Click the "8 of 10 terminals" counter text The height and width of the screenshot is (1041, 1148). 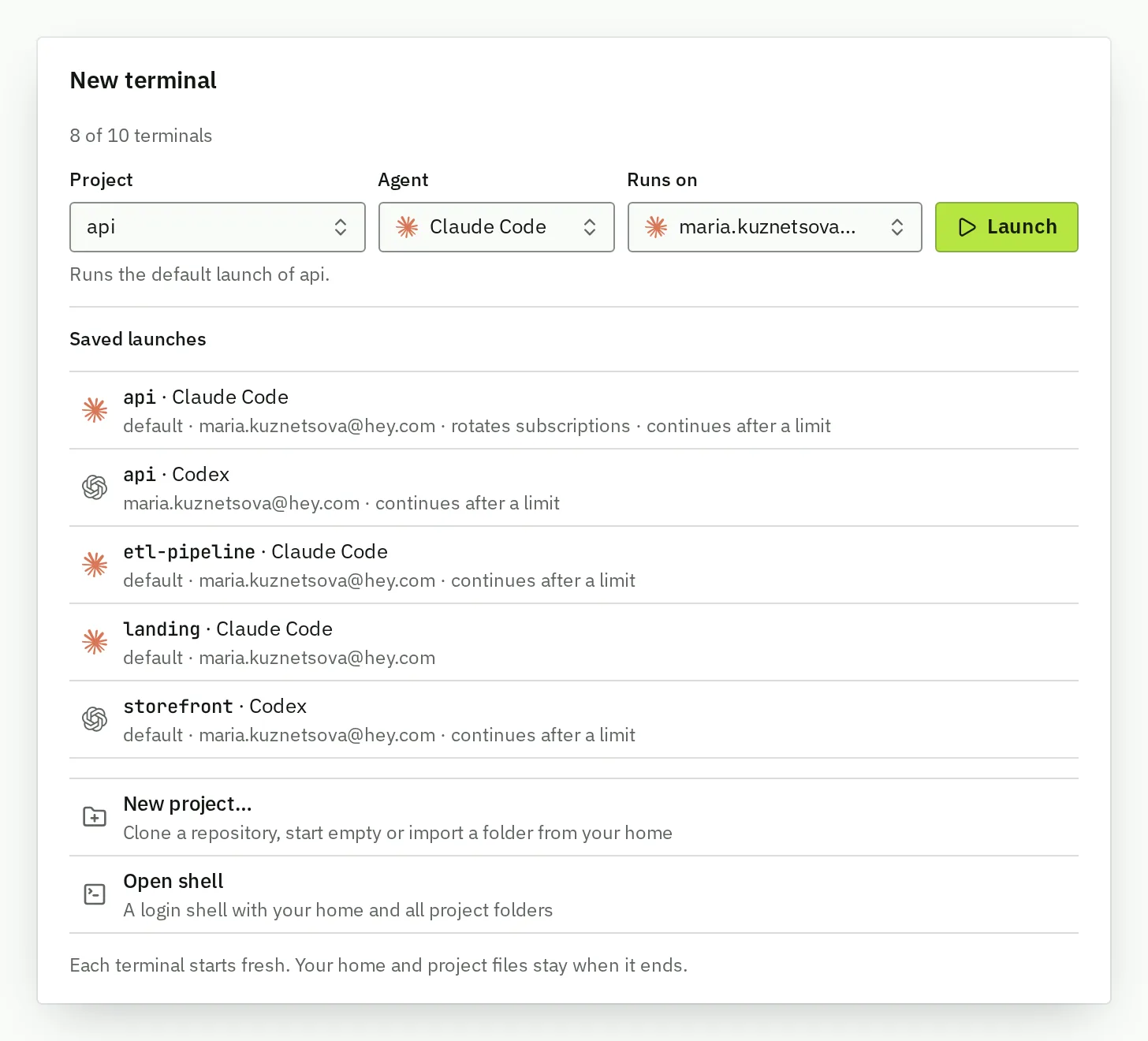tap(141, 136)
